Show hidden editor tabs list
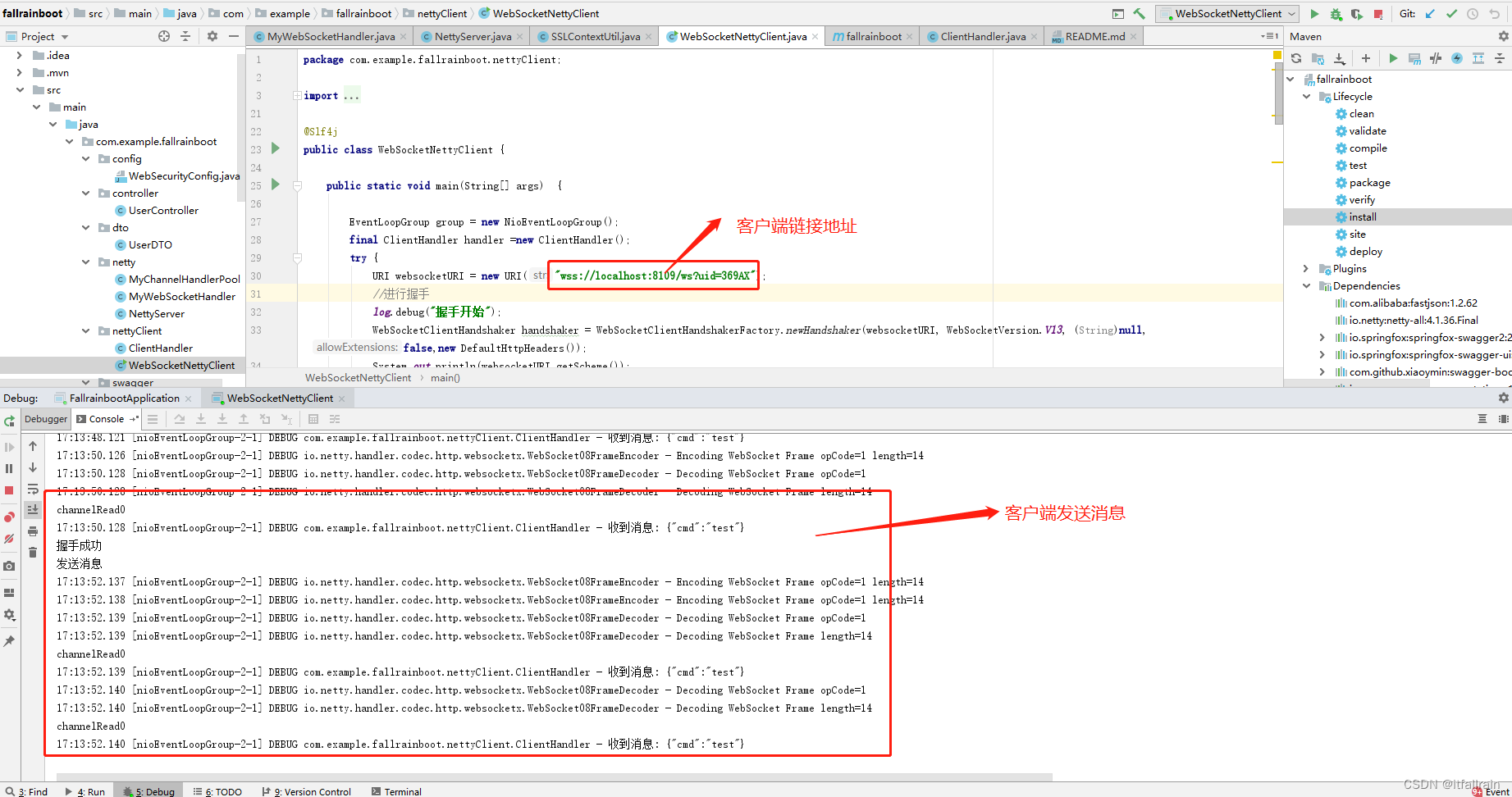Screen dimensions: 1512x797 (x=1269, y=36)
